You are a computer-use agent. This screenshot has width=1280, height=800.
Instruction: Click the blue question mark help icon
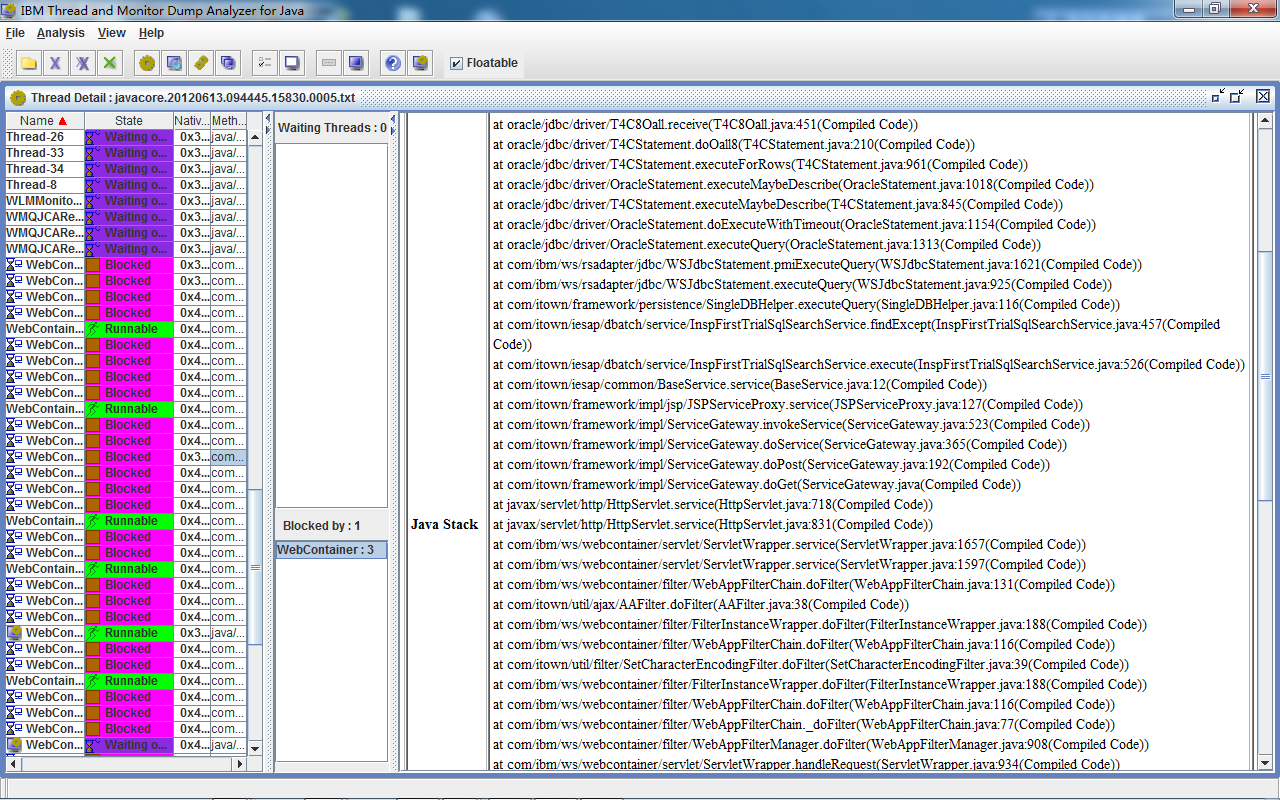click(x=393, y=63)
